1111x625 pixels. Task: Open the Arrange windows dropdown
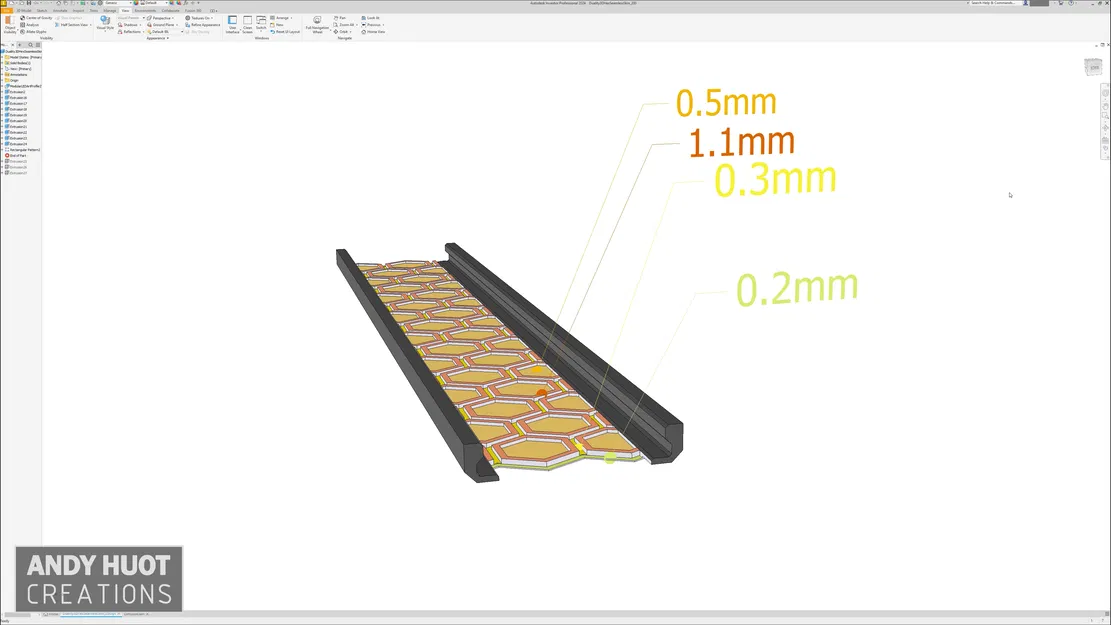(x=281, y=18)
